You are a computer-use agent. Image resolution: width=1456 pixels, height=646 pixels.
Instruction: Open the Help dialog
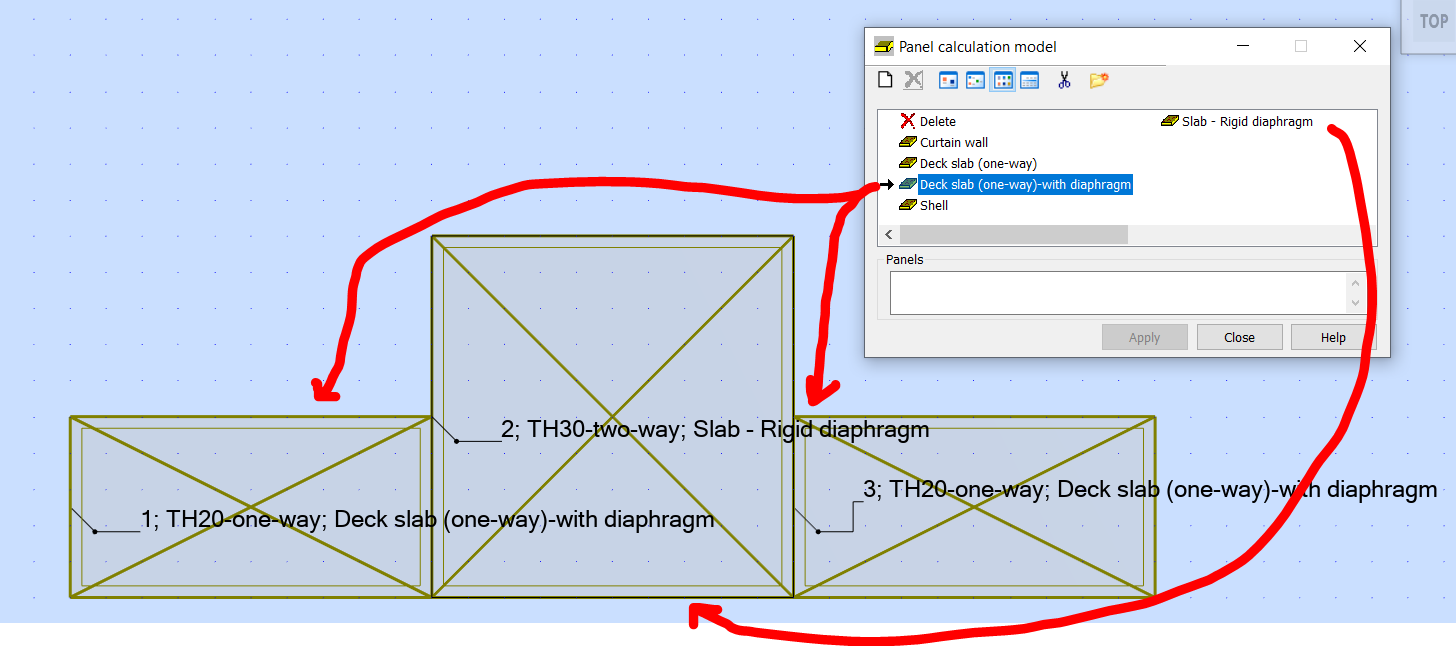click(1332, 336)
